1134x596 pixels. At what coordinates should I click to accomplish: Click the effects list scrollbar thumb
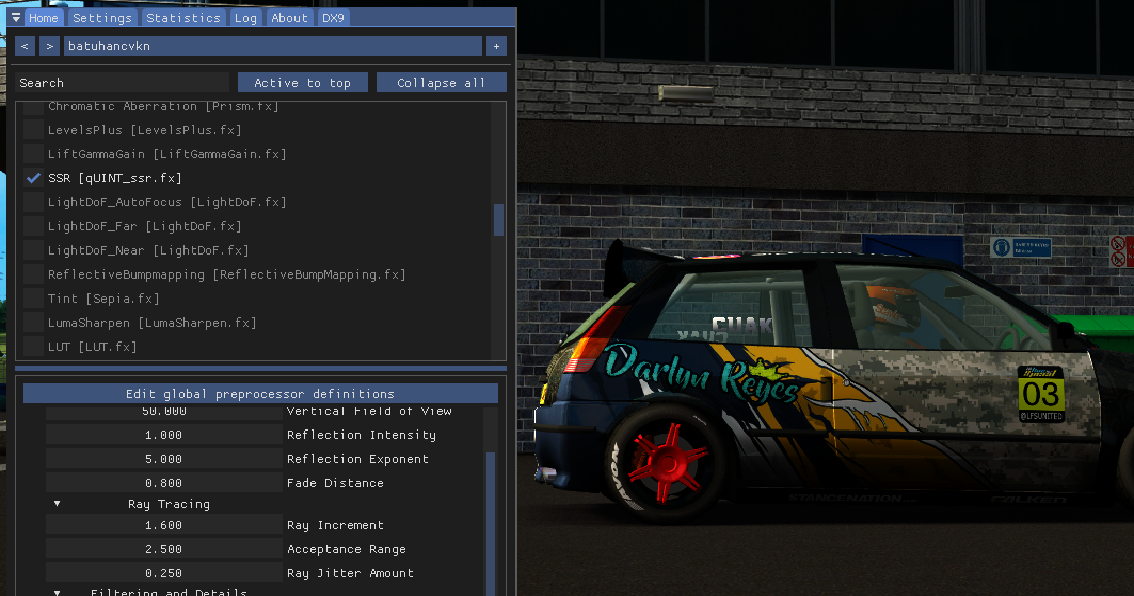click(498, 220)
